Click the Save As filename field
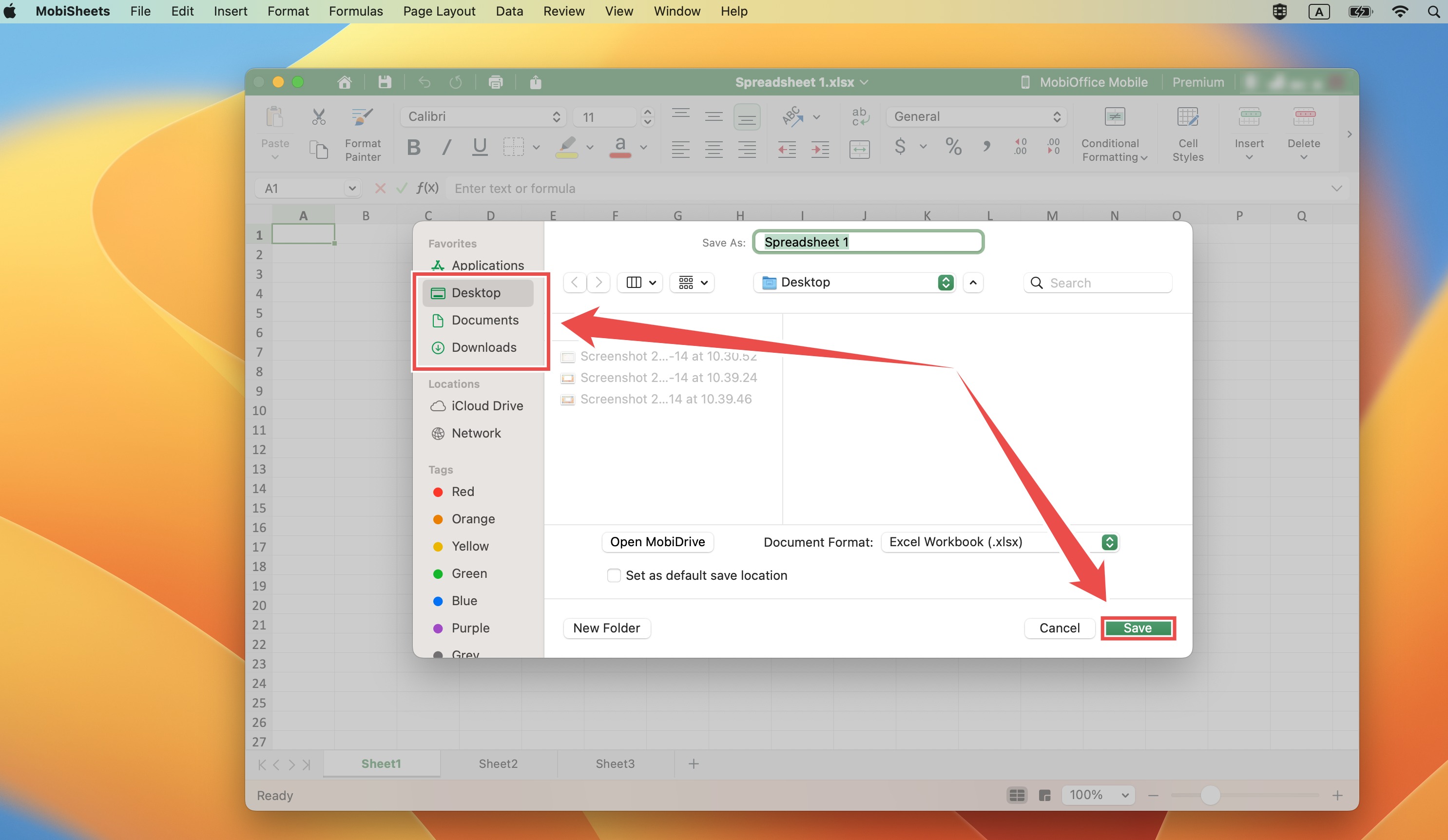This screenshot has width=1448, height=840. (x=868, y=242)
